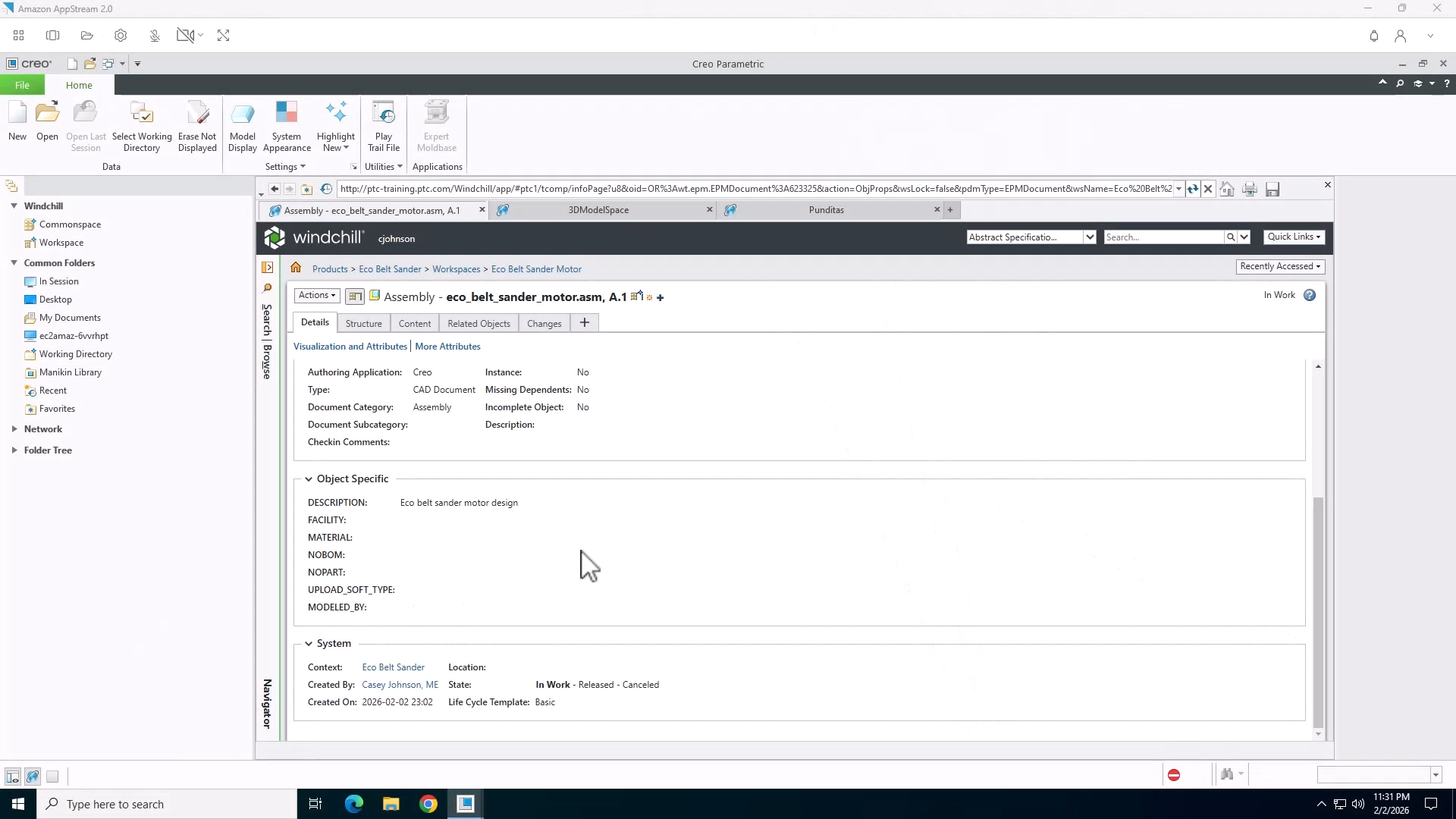
Task: Open the Actions dropdown menu
Action: click(x=317, y=295)
